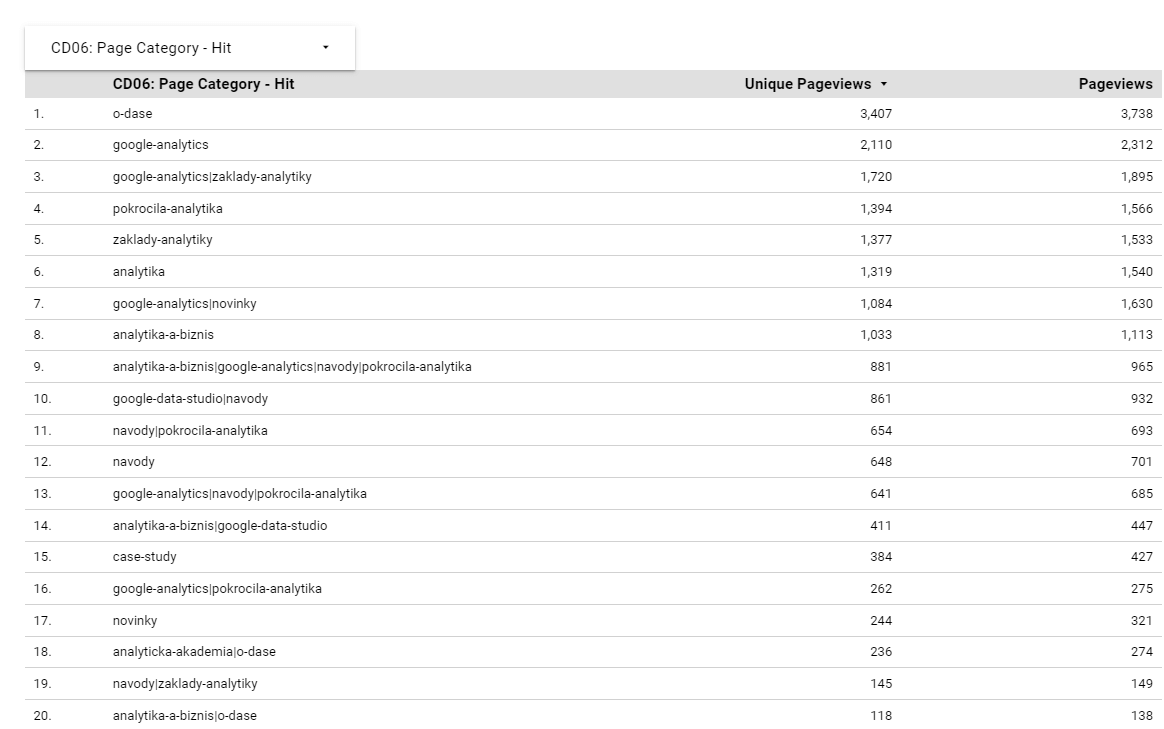The image size is (1164, 729).
Task: Click unique pageviews value 244
Action: [x=881, y=621]
